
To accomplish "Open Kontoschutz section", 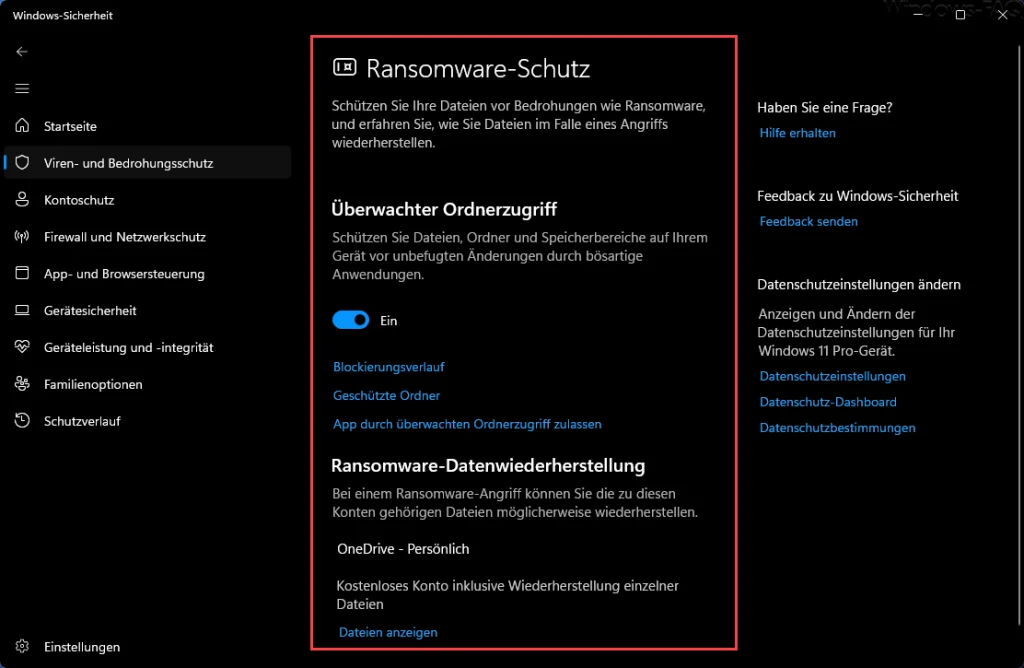I will 79,200.
